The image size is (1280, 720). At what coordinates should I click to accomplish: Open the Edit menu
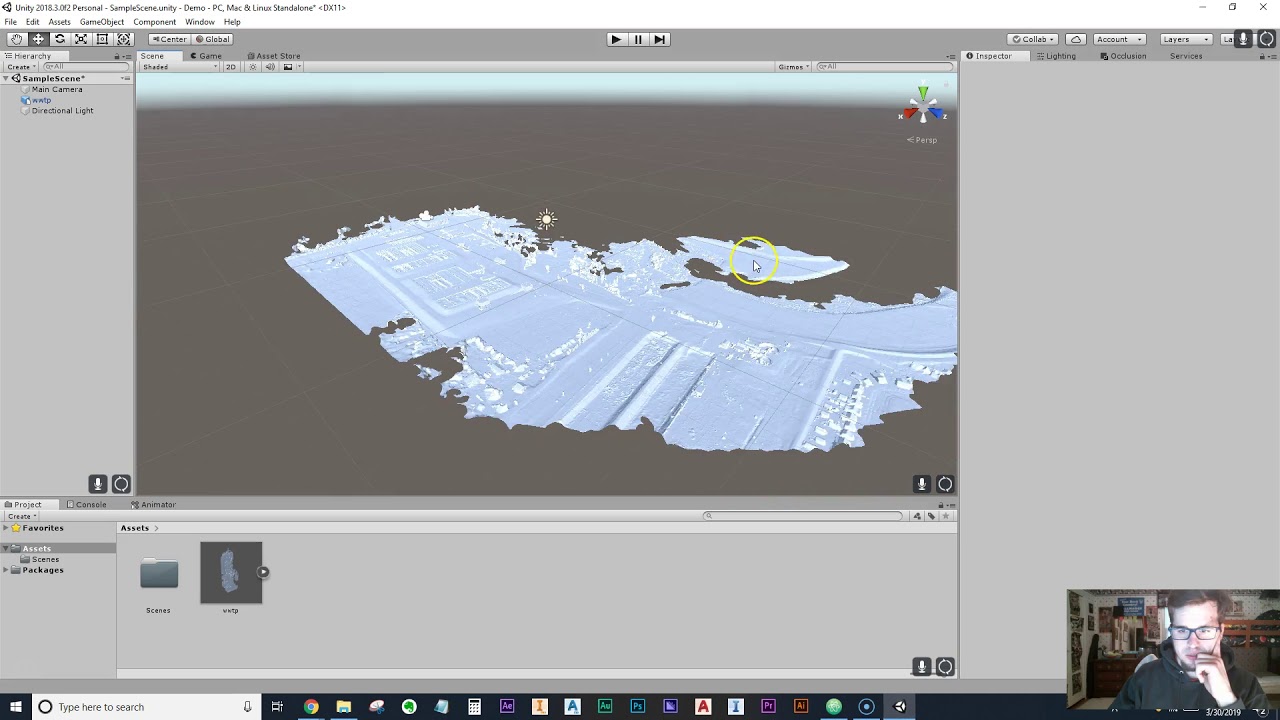click(x=33, y=22)
